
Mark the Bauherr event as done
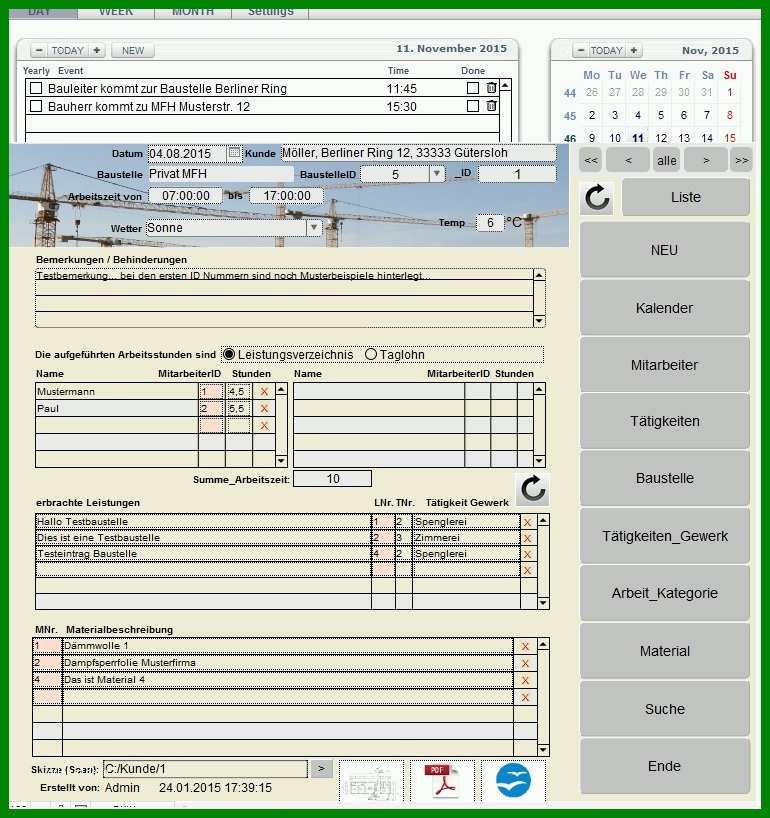tap(473, 106)
